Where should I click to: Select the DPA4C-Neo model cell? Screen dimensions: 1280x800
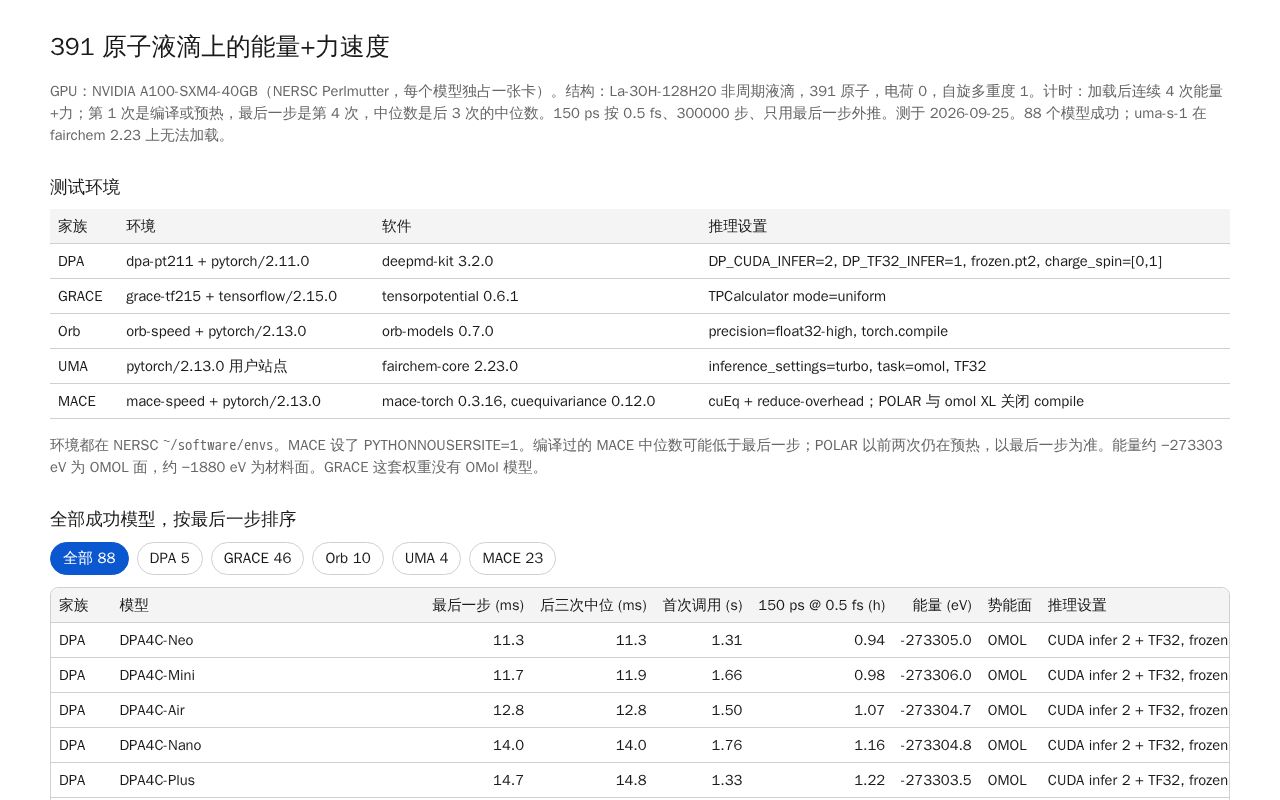(x=156, y=640)
